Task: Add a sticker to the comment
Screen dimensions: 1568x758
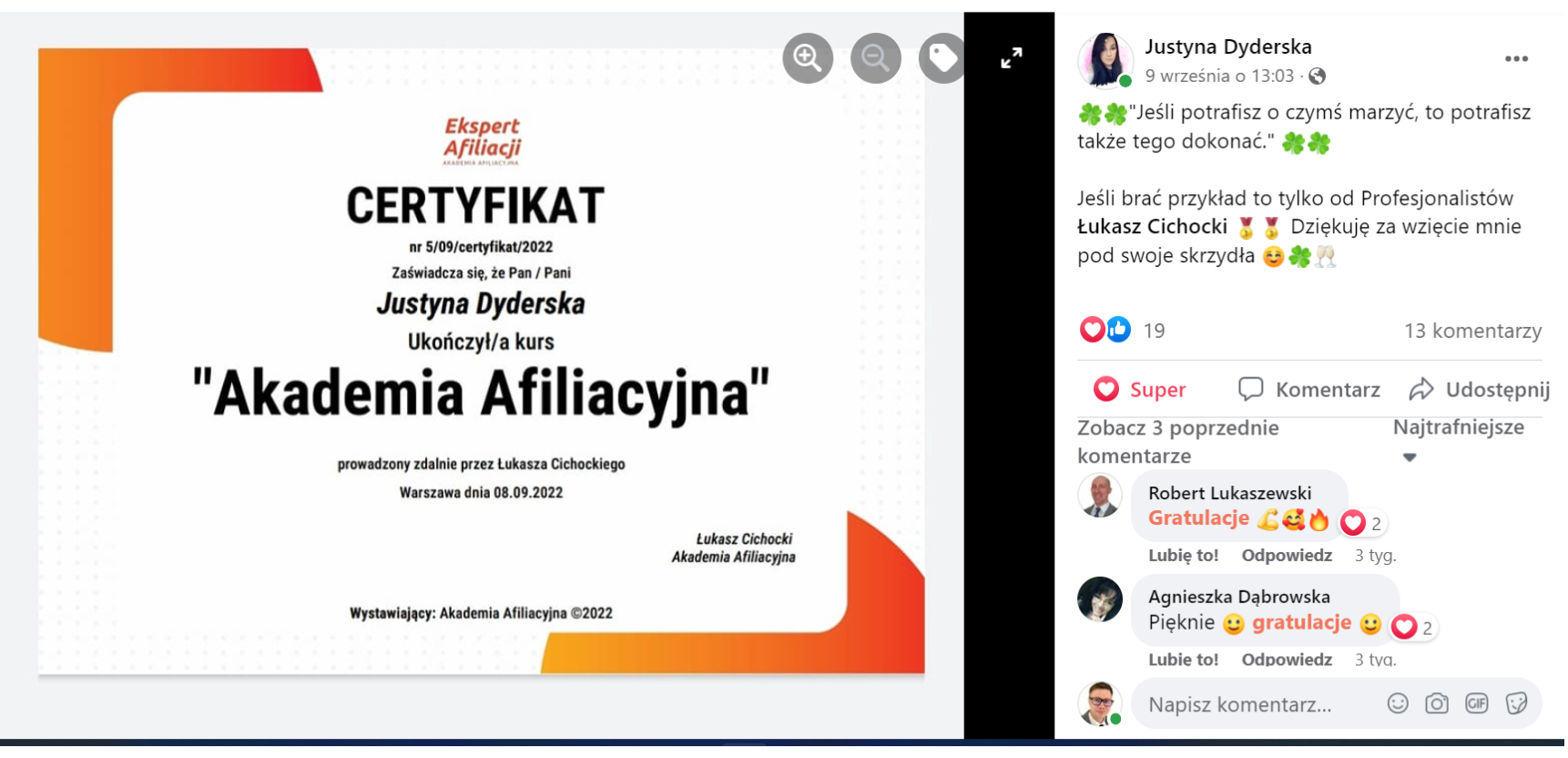Action: [1516, 703]
